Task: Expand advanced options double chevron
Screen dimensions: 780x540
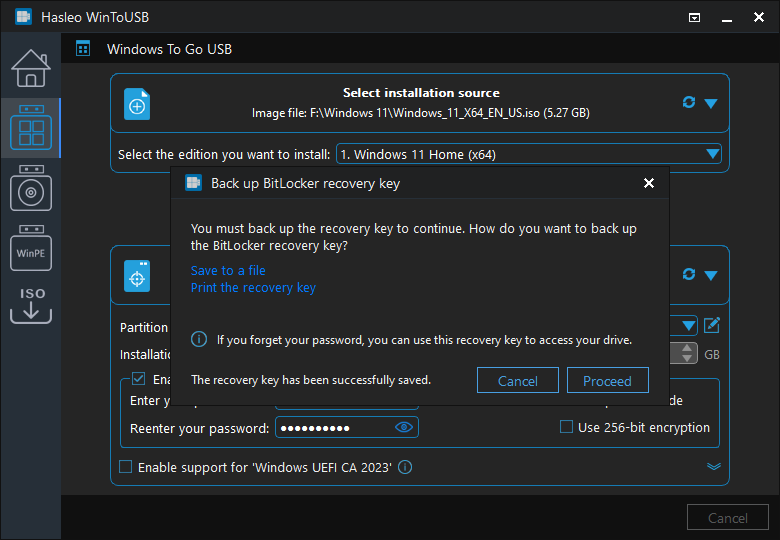Action: coord(714,466)
